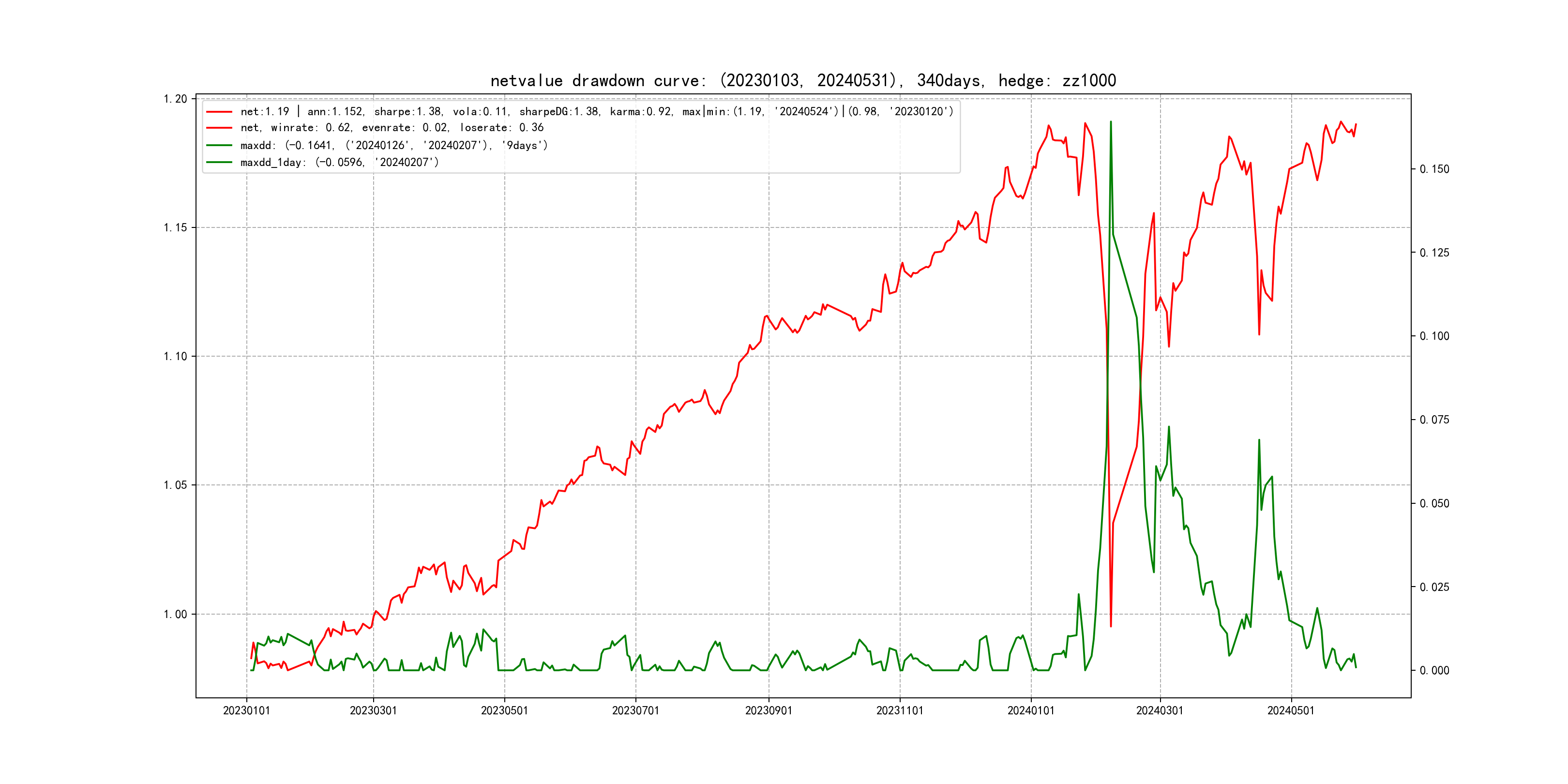This screenshot has height=784, width=1568.
Task: Click the green swatch beside maxdd legend entry
Action: (219, 146)
